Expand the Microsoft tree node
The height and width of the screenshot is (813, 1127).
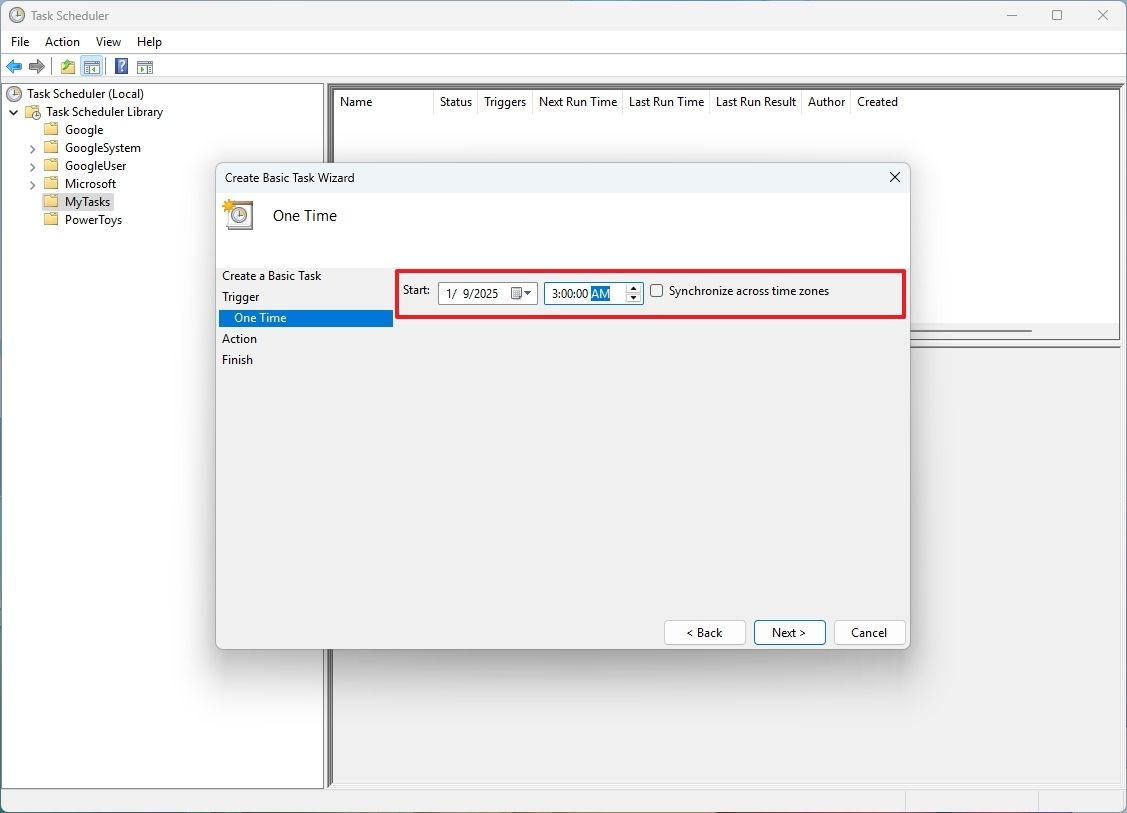33,183
